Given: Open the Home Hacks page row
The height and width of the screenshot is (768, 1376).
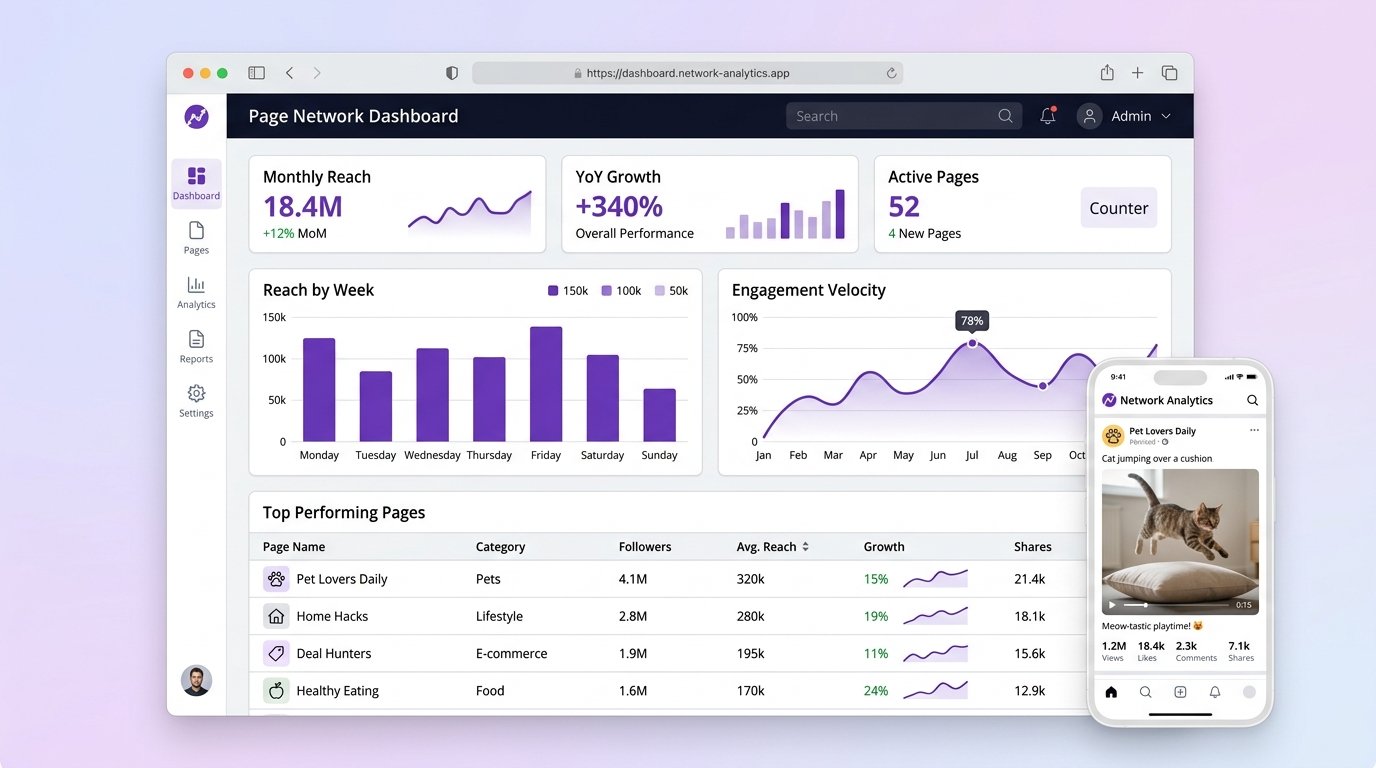Looking at the screenshot, I should point(667,616).
